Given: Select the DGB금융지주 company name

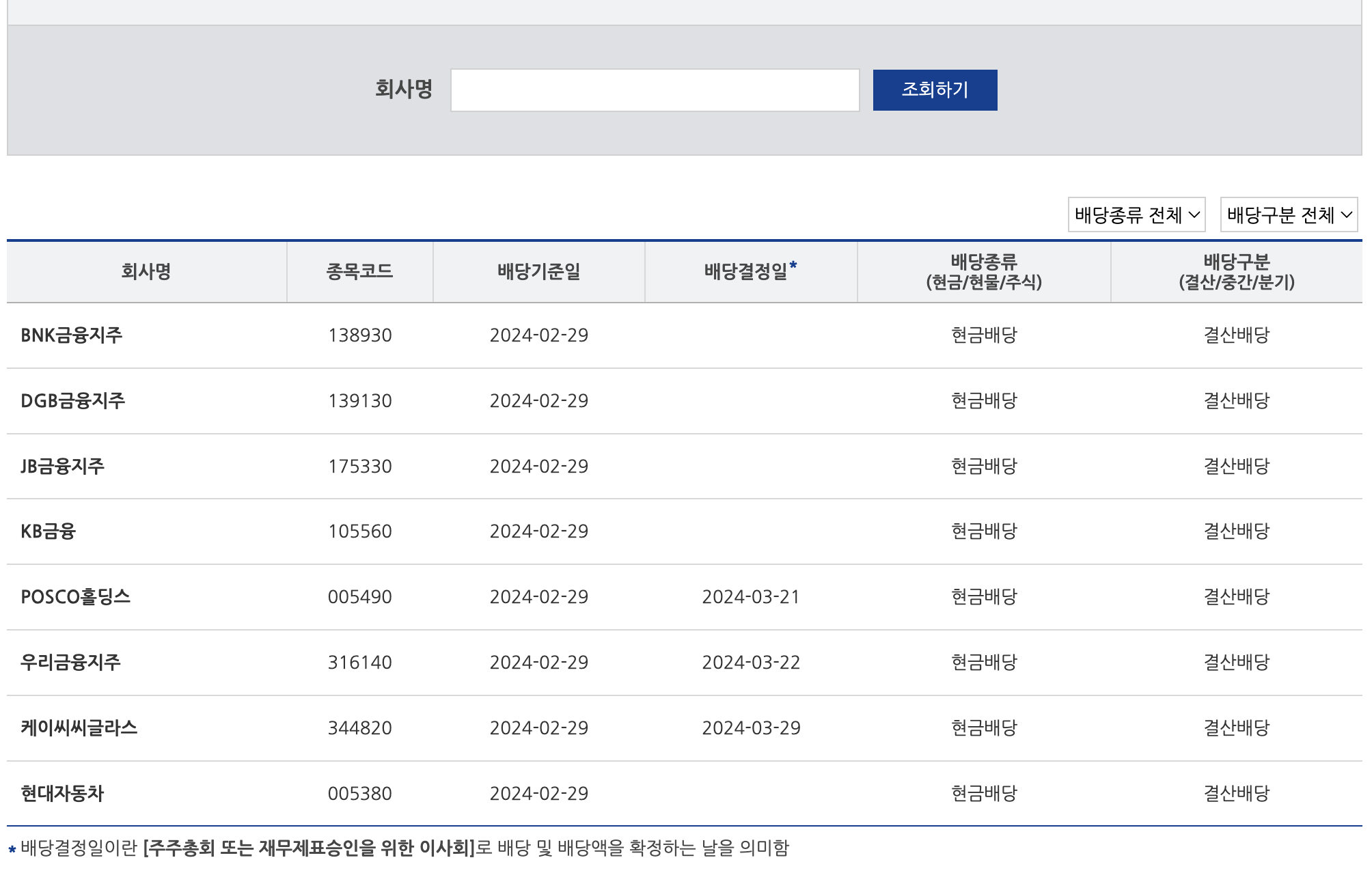Looking at the screenshot, I should coord(73,401).
